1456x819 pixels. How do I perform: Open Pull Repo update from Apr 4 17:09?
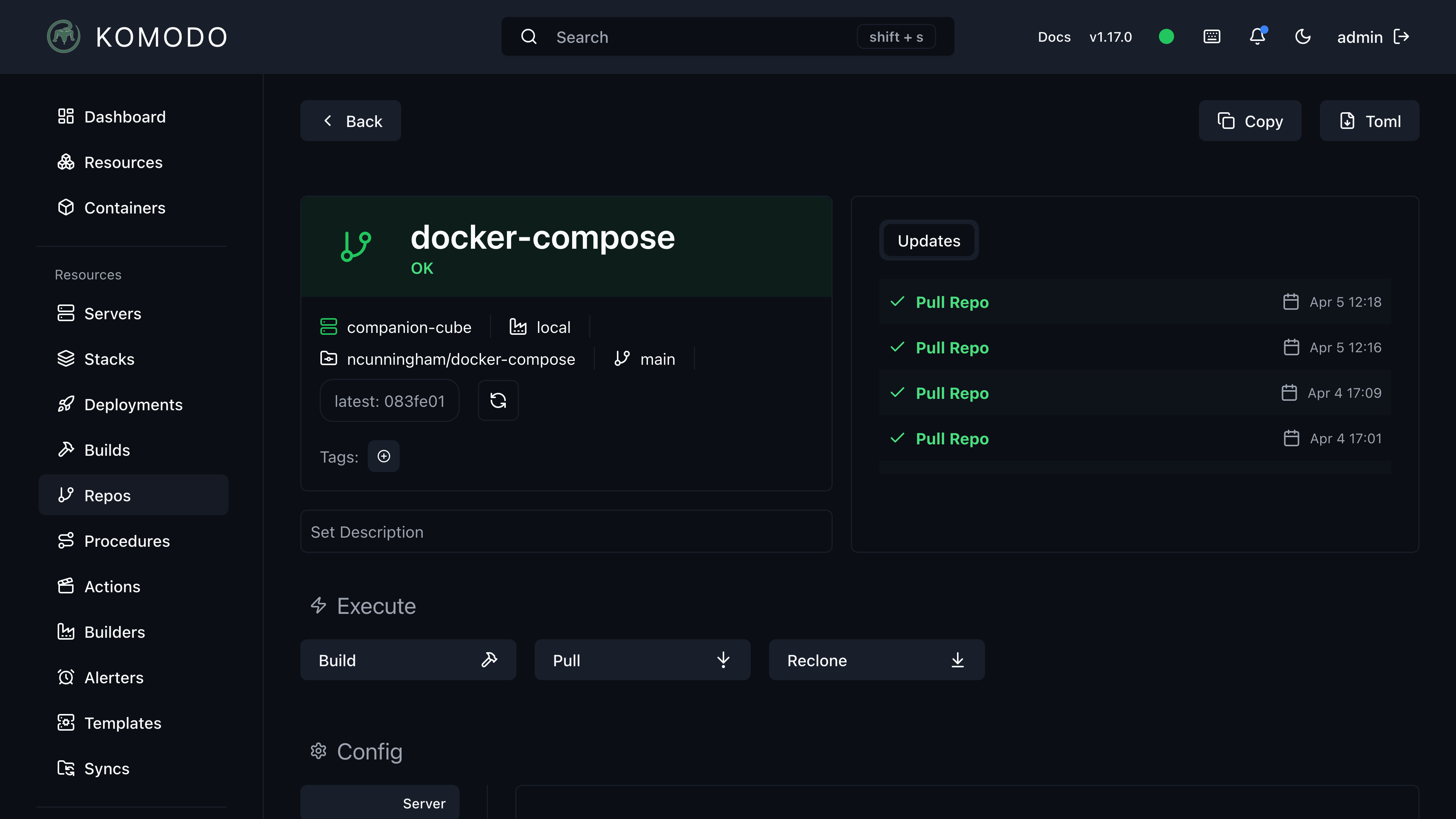[x=1134, y=392]
